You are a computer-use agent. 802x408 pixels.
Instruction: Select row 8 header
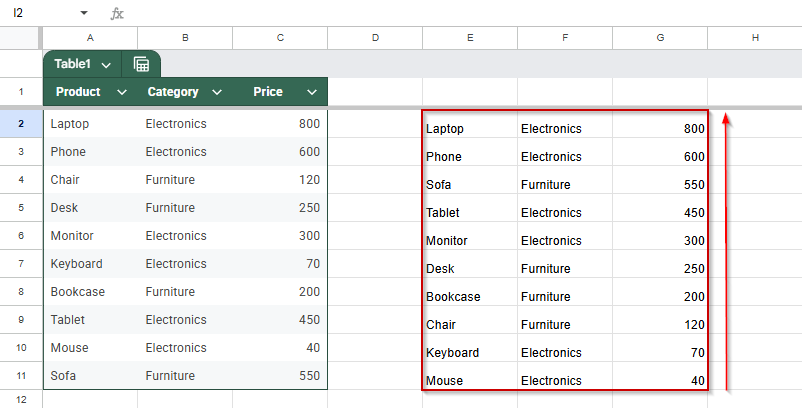[x=21, y=291]
